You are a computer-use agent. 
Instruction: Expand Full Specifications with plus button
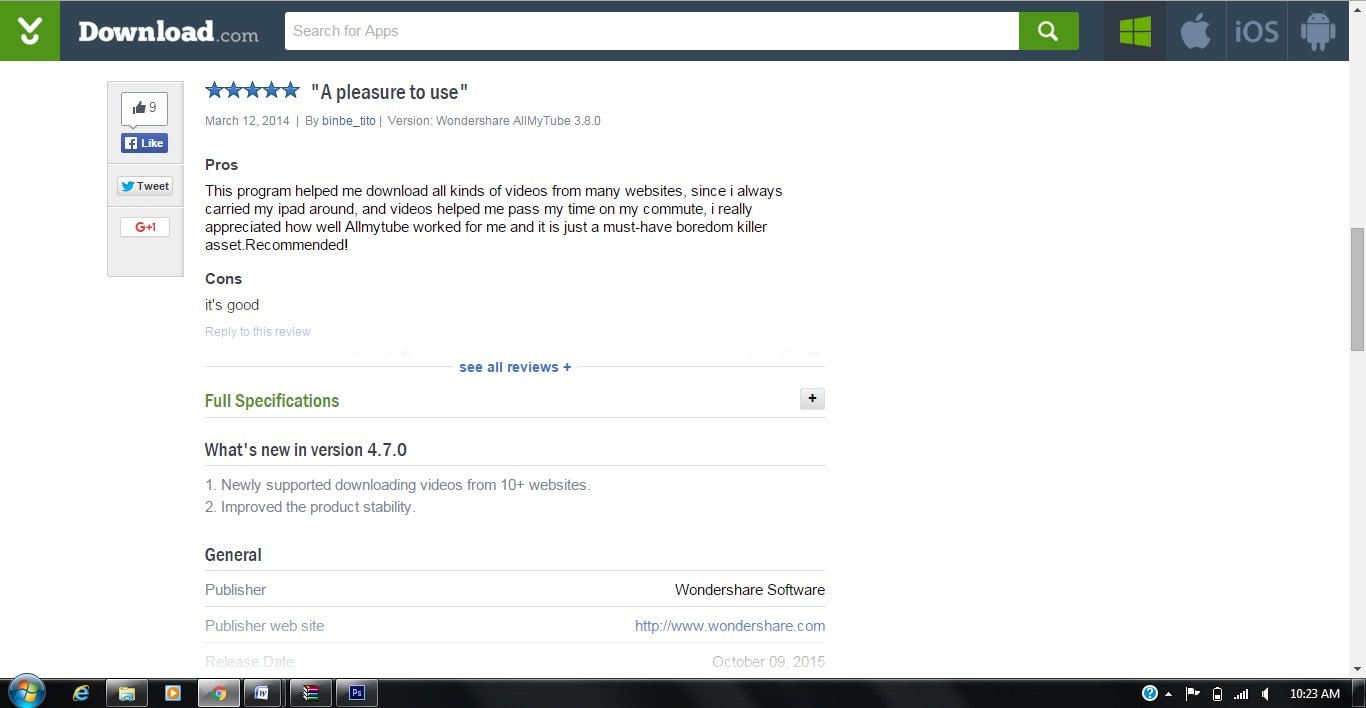812,399
